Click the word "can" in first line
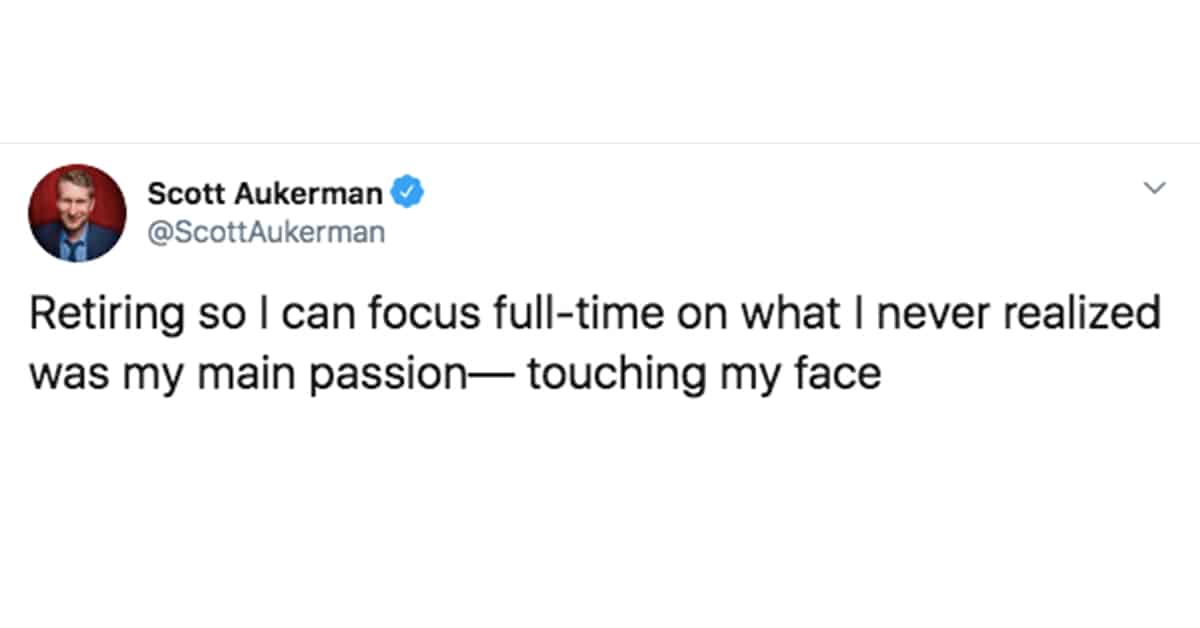Viewport: 1200px width, 628px height. click(x=315, y=318)
